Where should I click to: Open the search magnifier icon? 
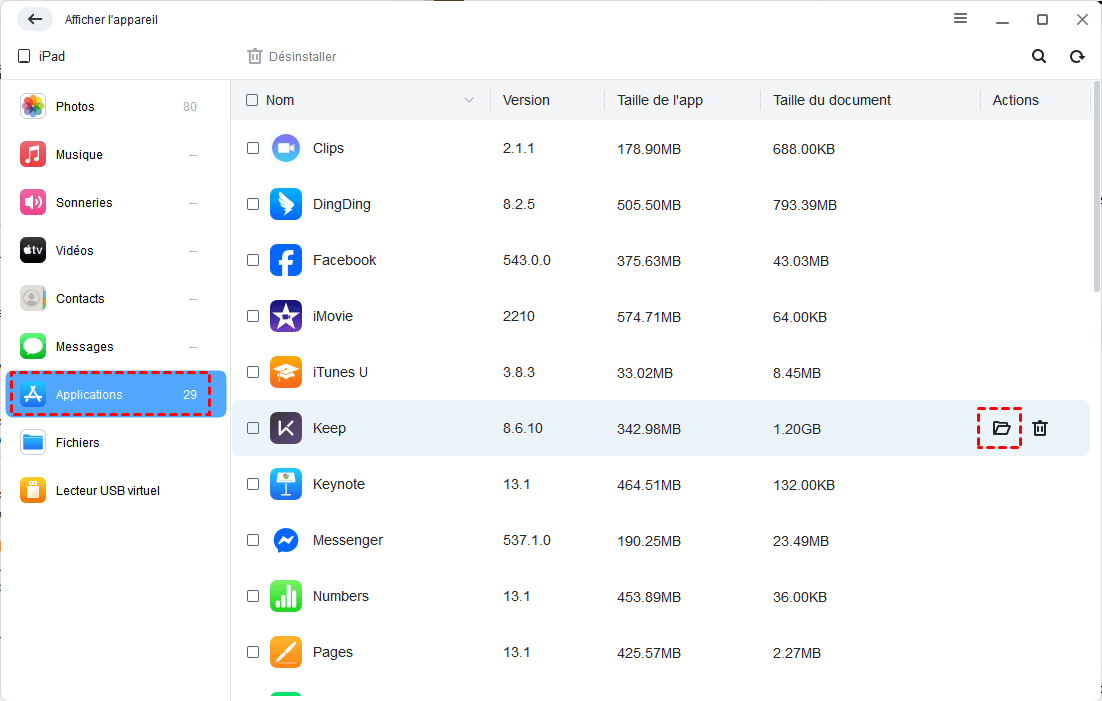pos(1039,56)
